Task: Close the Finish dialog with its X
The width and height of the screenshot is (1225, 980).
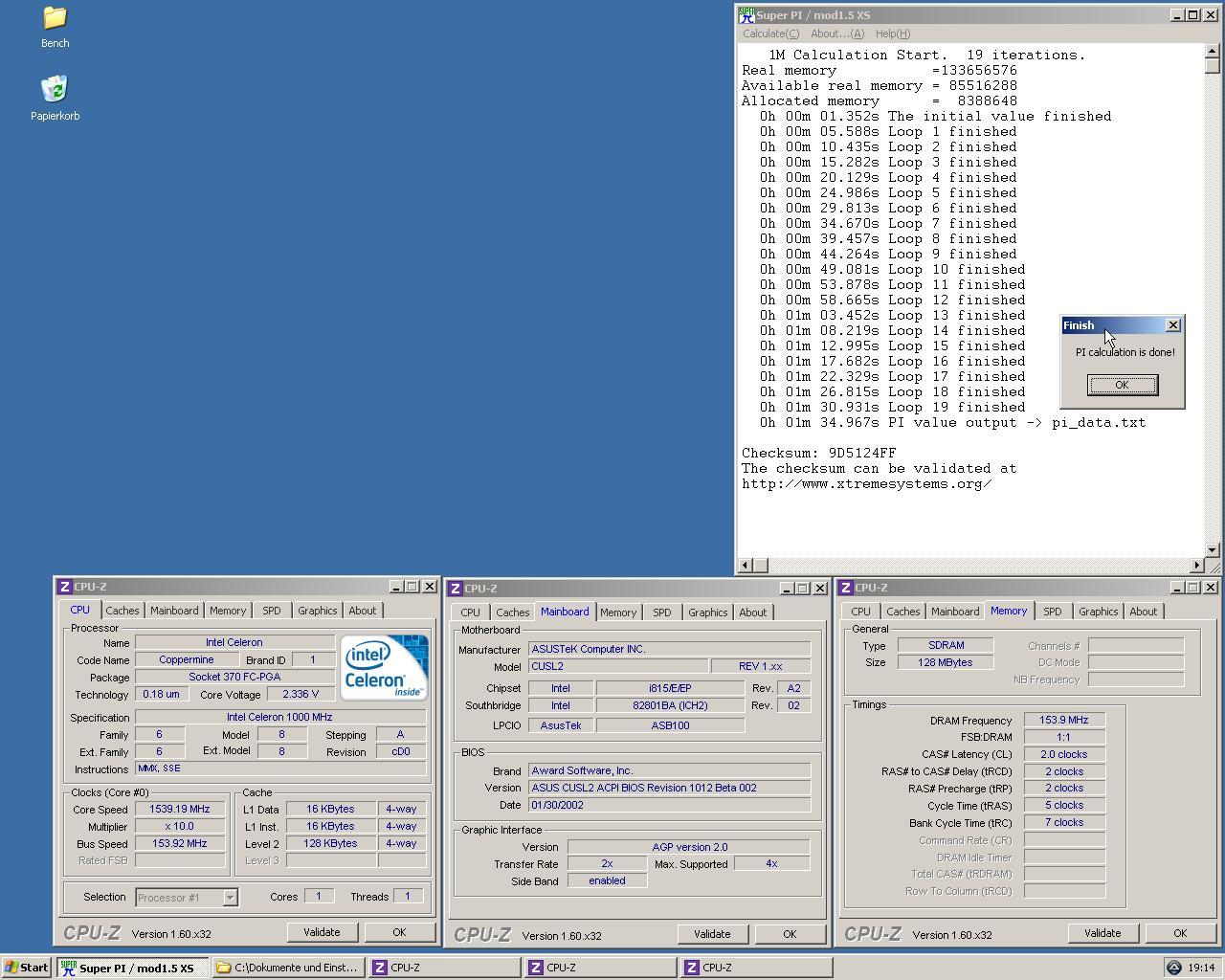Action: tap(1172, 325)
